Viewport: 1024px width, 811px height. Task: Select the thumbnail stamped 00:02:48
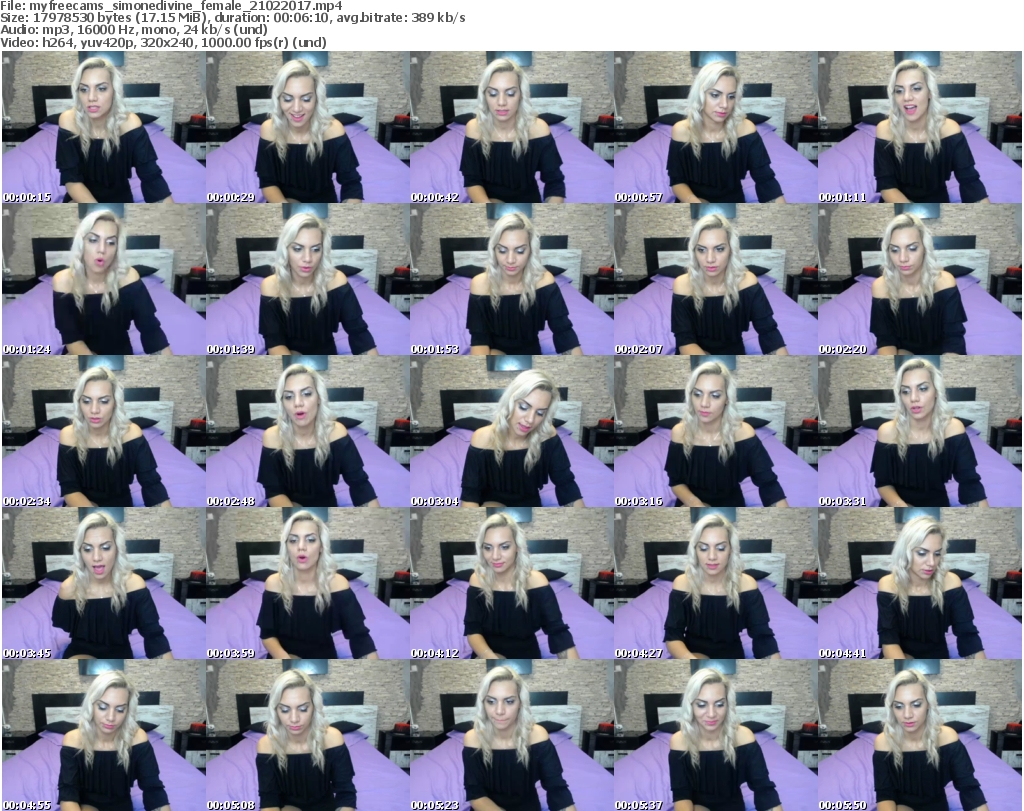(308, 431)
